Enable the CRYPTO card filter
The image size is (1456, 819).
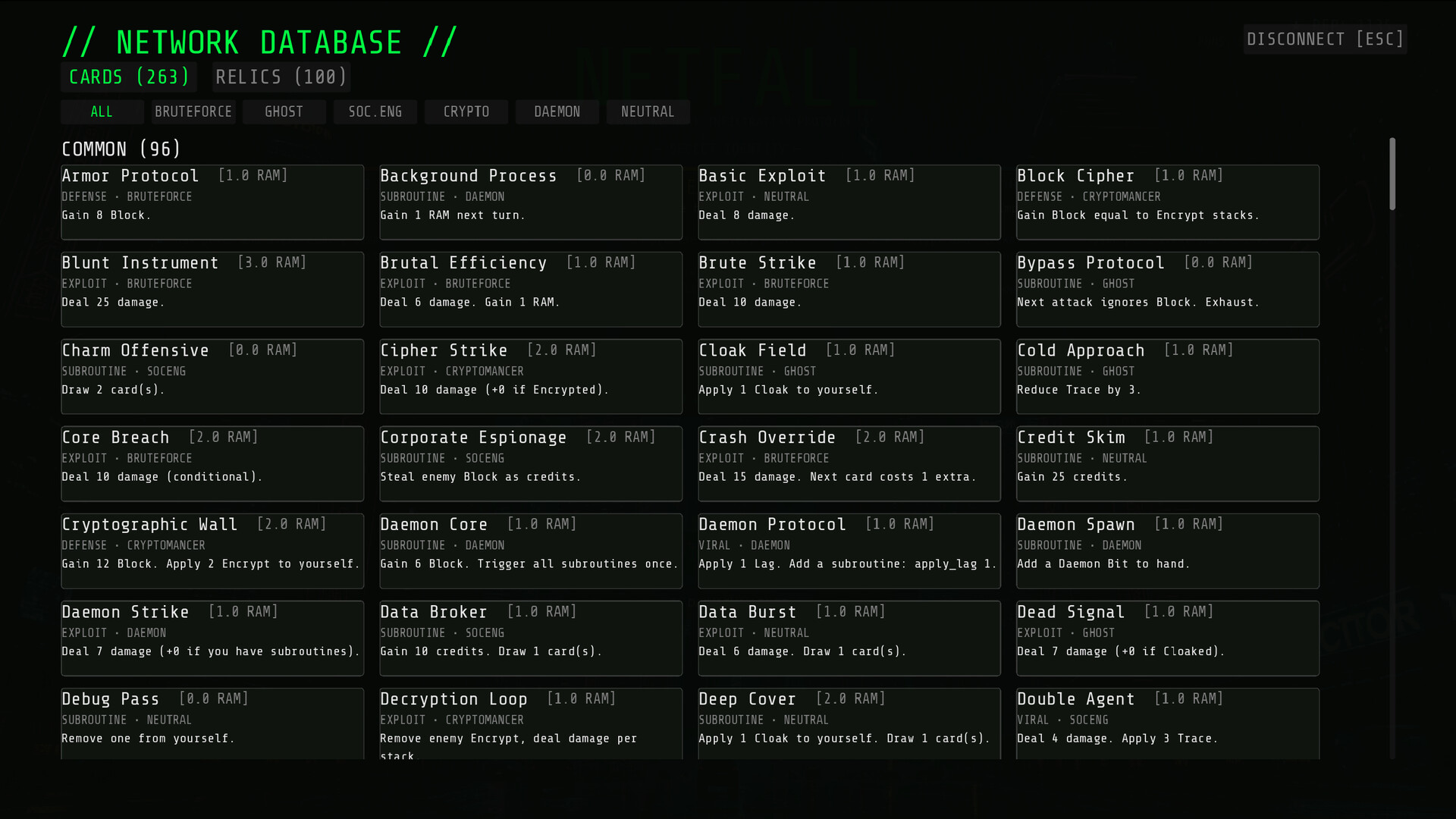point(466,112)
